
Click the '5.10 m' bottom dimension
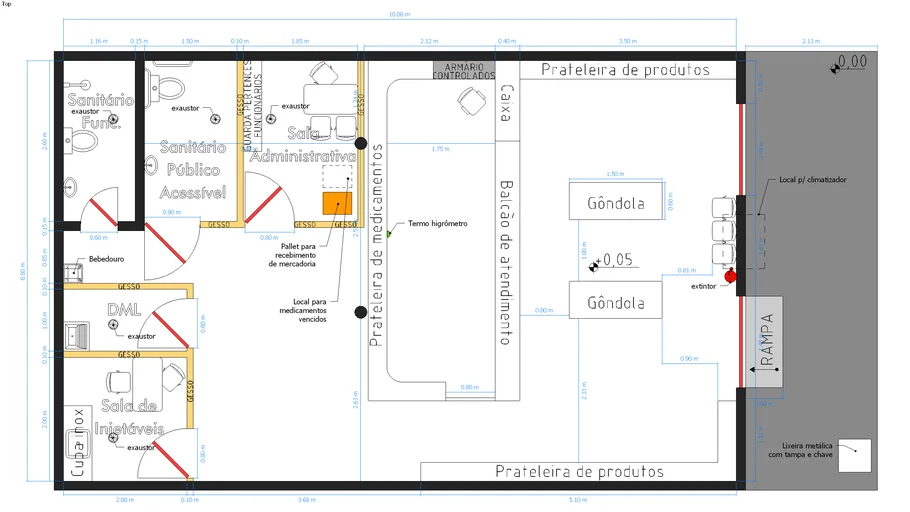577,500
